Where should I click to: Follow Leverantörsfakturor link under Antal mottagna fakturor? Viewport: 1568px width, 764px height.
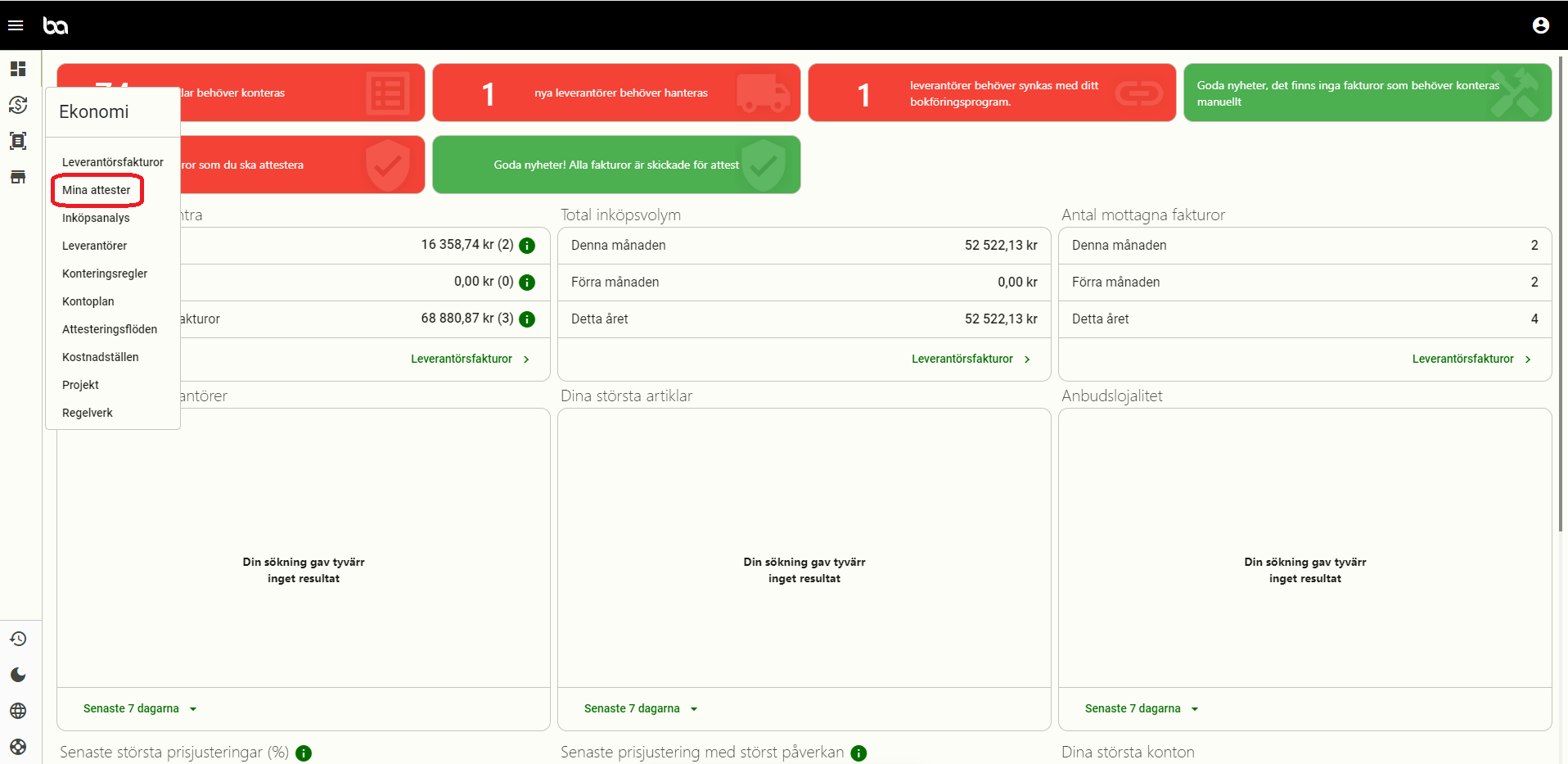(1471, 359)
